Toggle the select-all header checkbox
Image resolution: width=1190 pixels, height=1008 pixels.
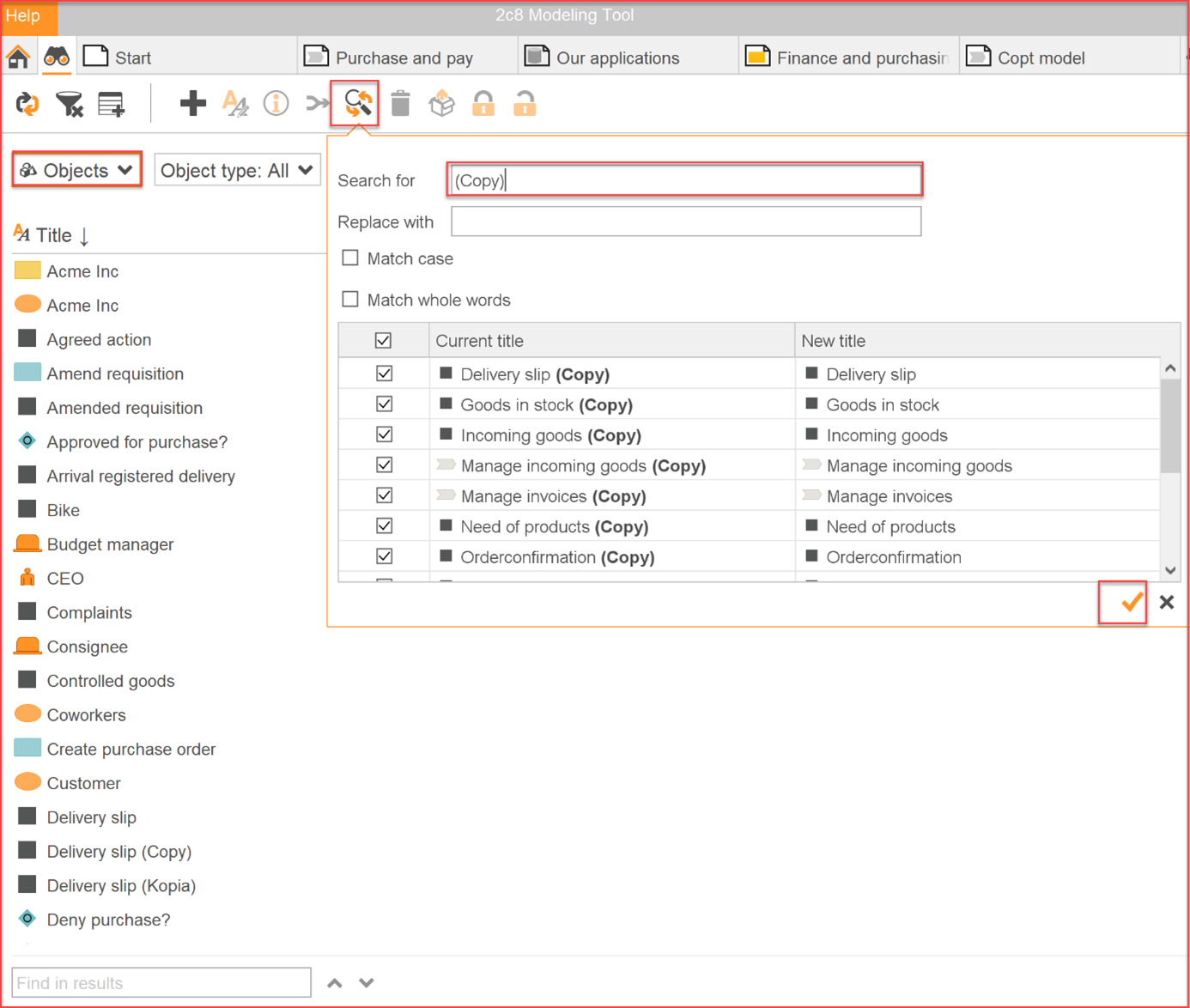pos(384,341)
